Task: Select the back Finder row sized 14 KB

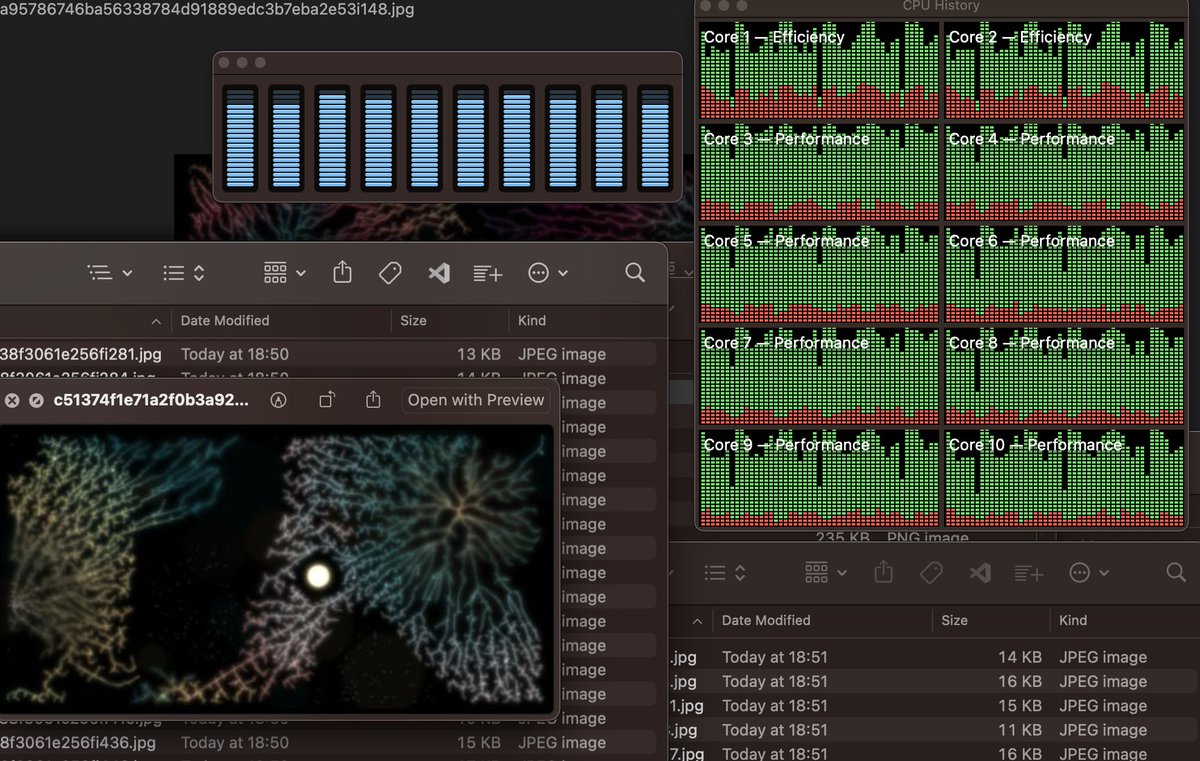Action: (x=935, y=657)
